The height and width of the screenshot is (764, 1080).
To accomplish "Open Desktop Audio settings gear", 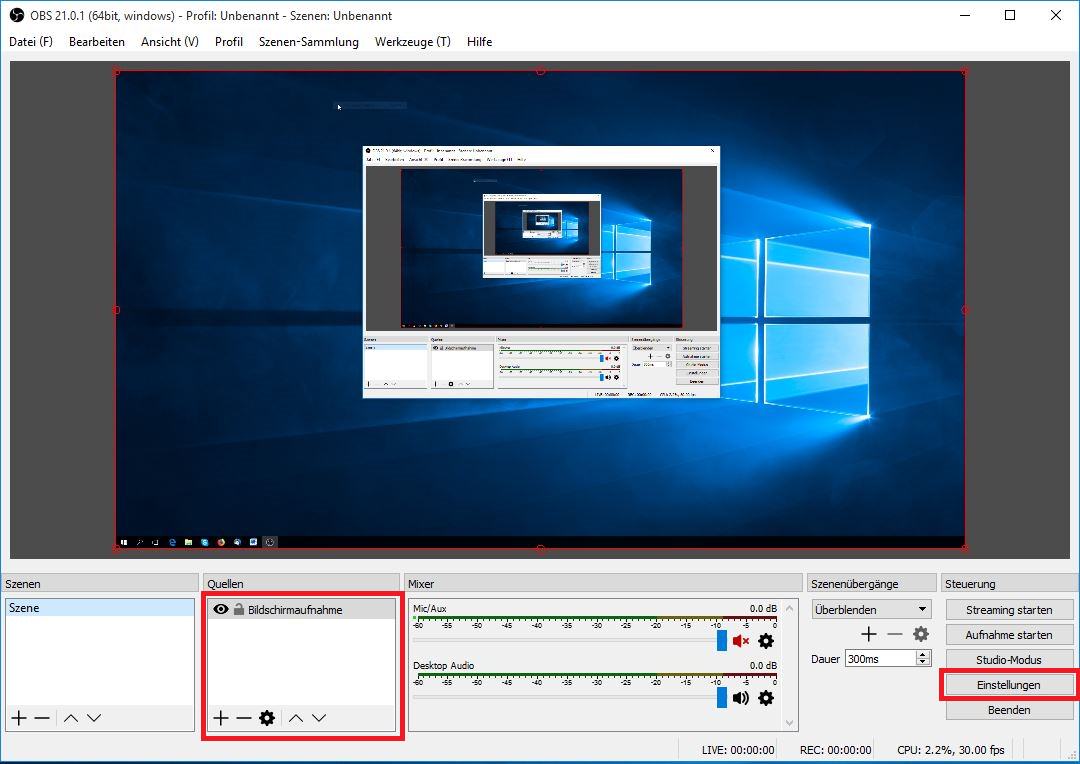I will click(765, 698).
